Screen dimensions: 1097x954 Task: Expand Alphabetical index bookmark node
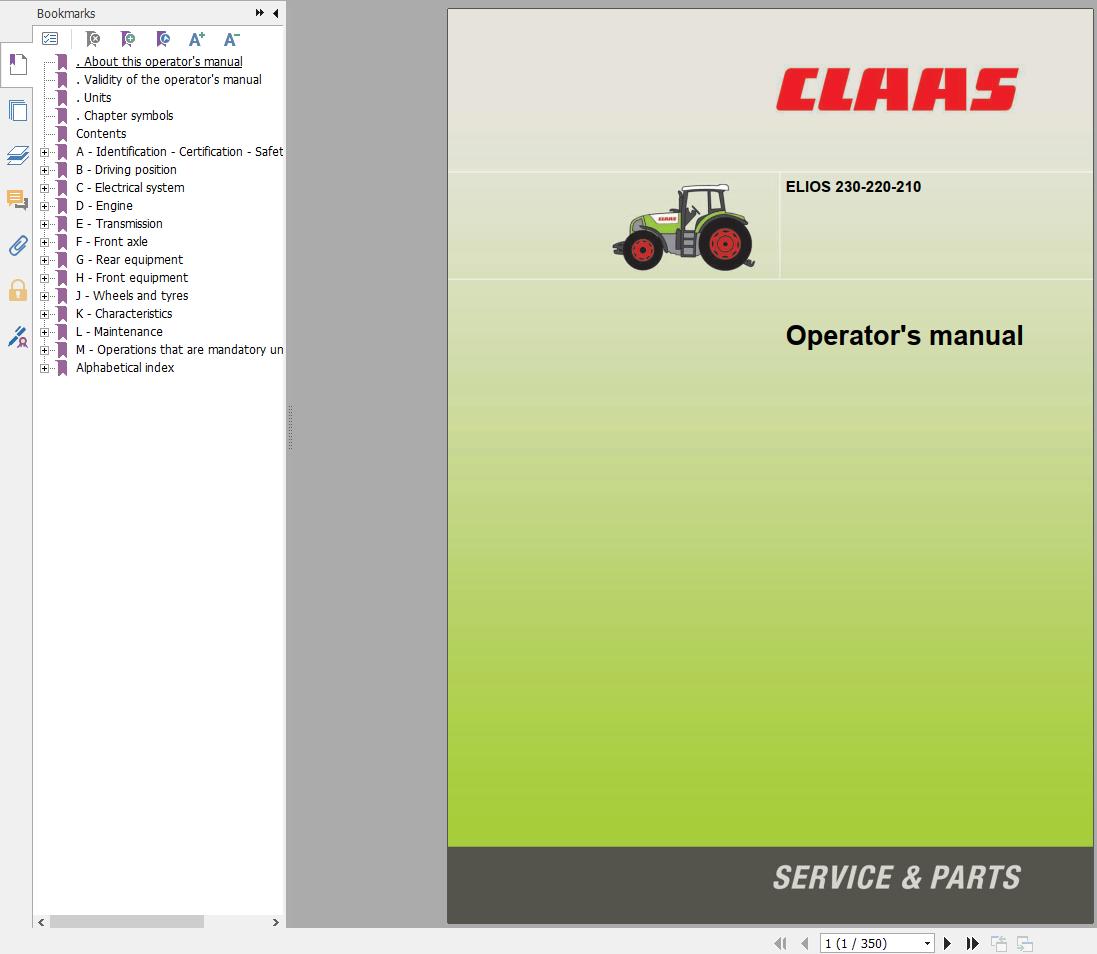tap(45, 368)
